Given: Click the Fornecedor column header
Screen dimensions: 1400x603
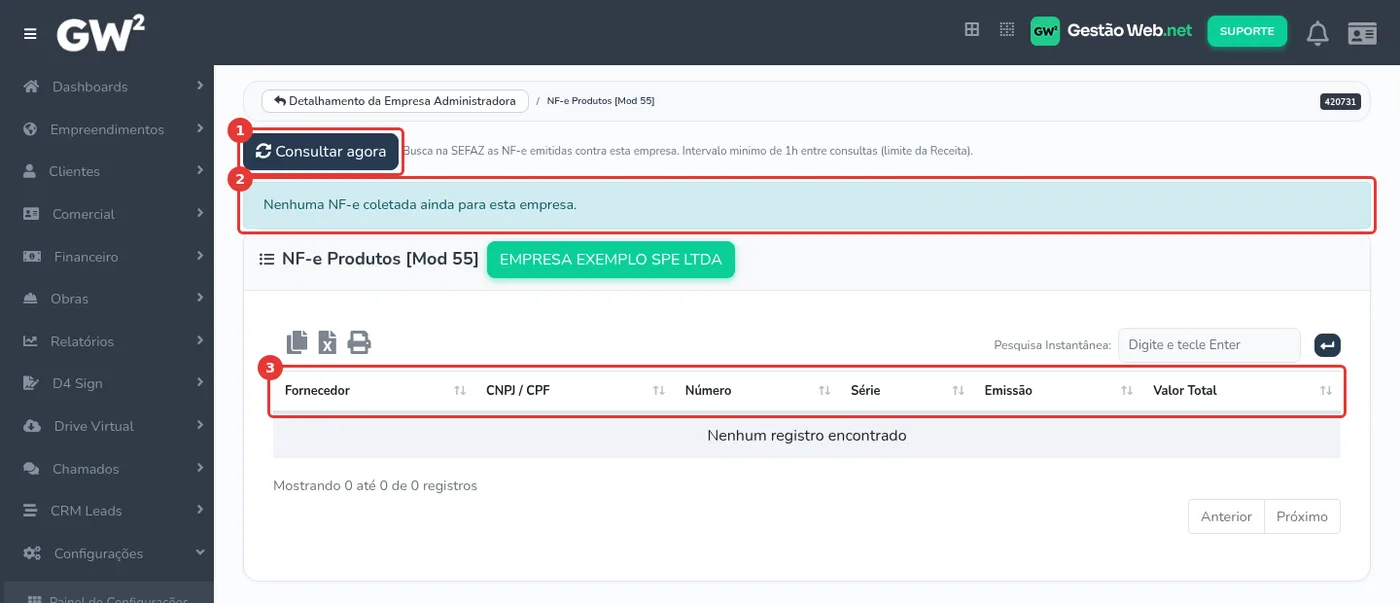Looking at the screenshot, I should (372, 391).
